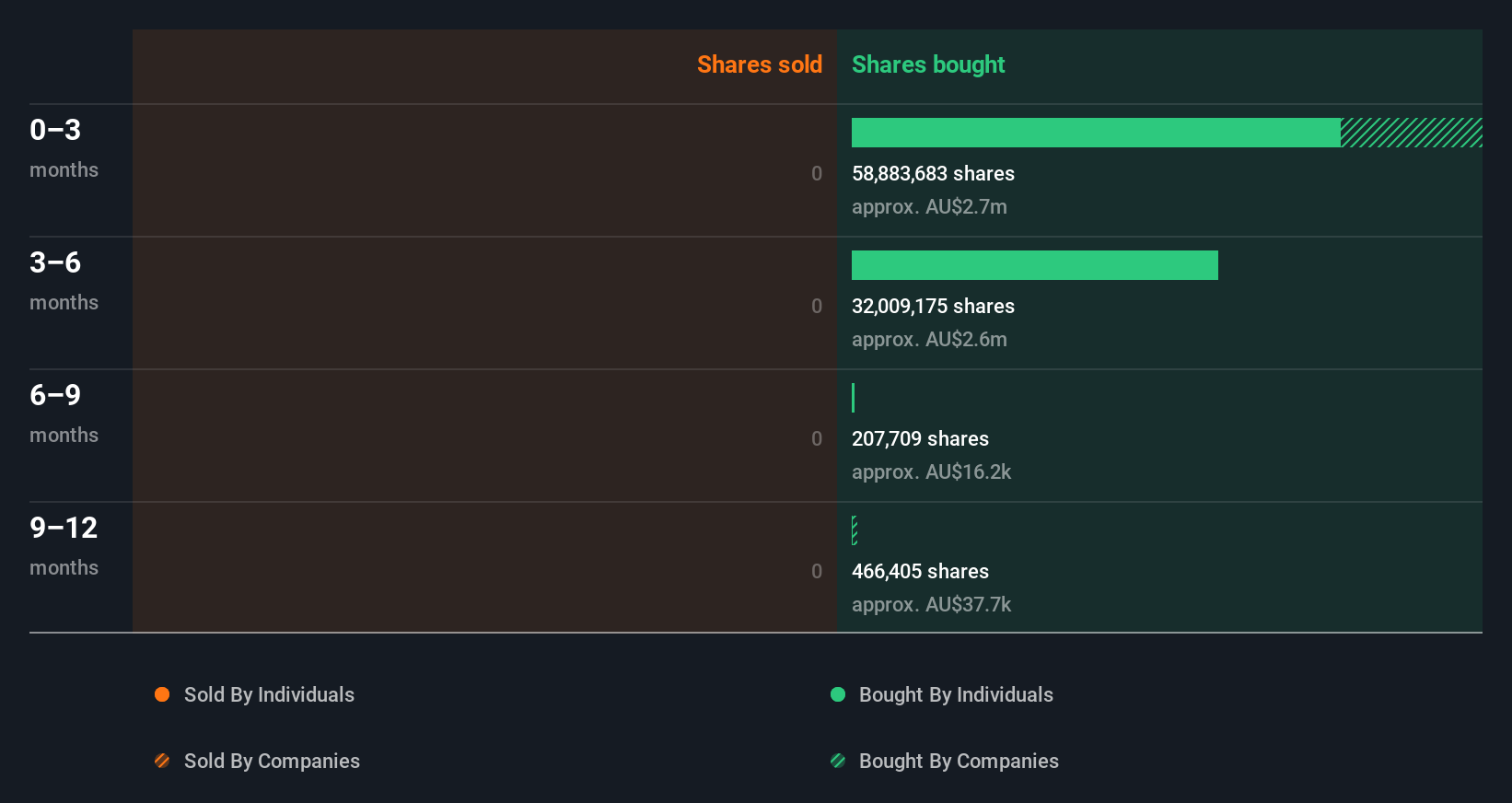The image size is (1512, 803).
Task: Click the sold zero in 0–3 months row
Action: [817, 173]
